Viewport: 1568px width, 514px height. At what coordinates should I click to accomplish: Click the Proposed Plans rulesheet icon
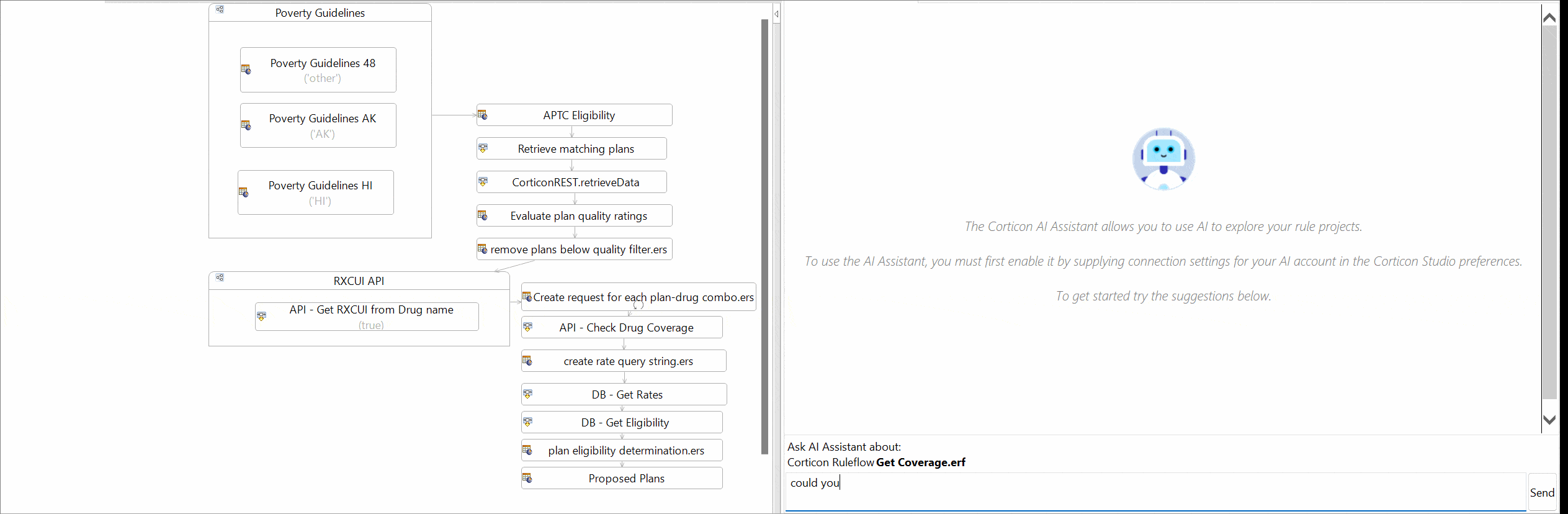tap(527, 478)
